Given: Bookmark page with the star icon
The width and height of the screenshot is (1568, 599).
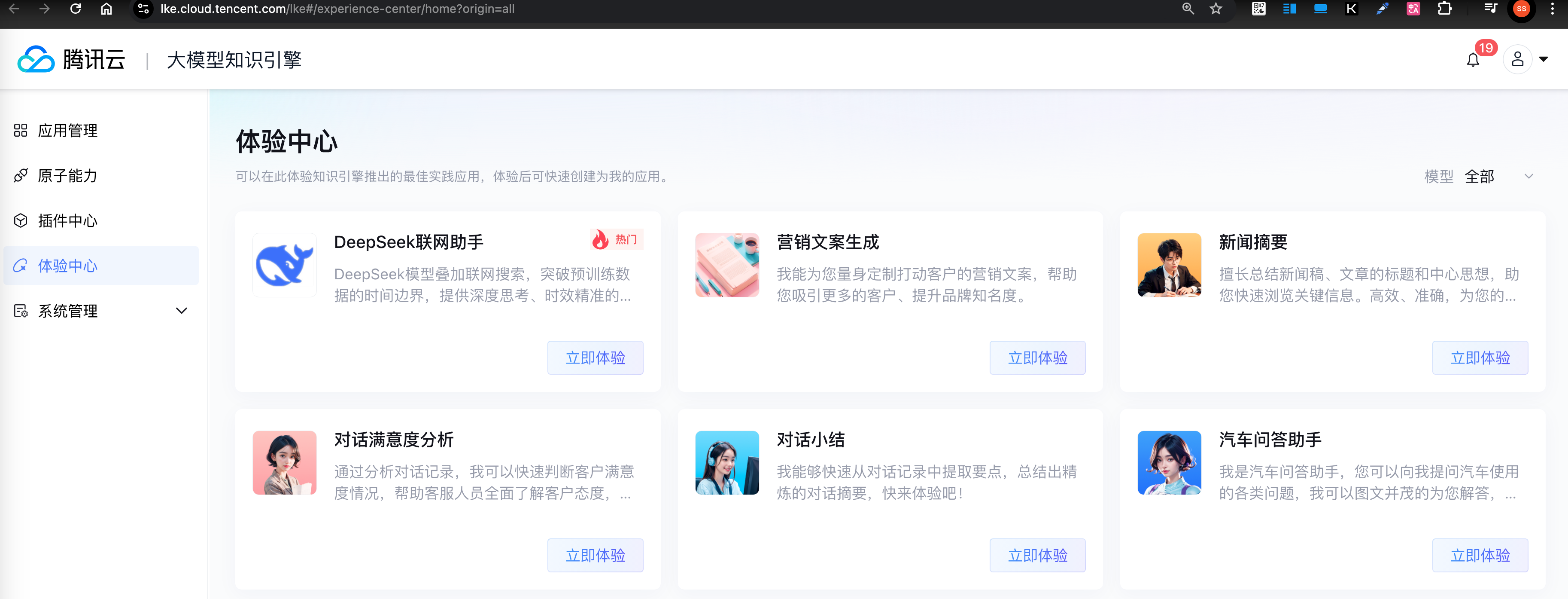Looking at the screenshot, I should pyautogui.click(x=1216, y=9).
